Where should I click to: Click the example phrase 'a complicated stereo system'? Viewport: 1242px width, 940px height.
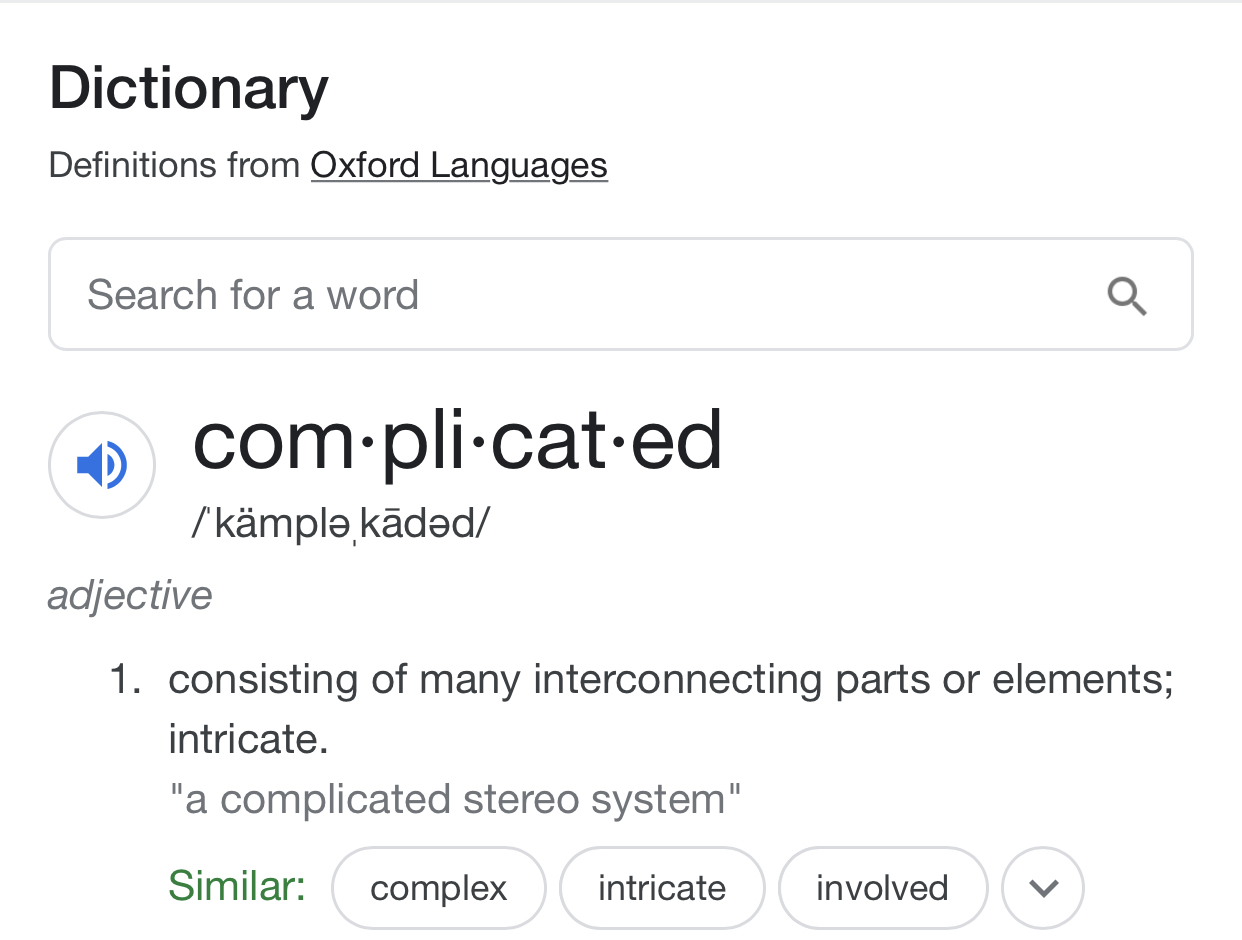(x=455, y=800)
